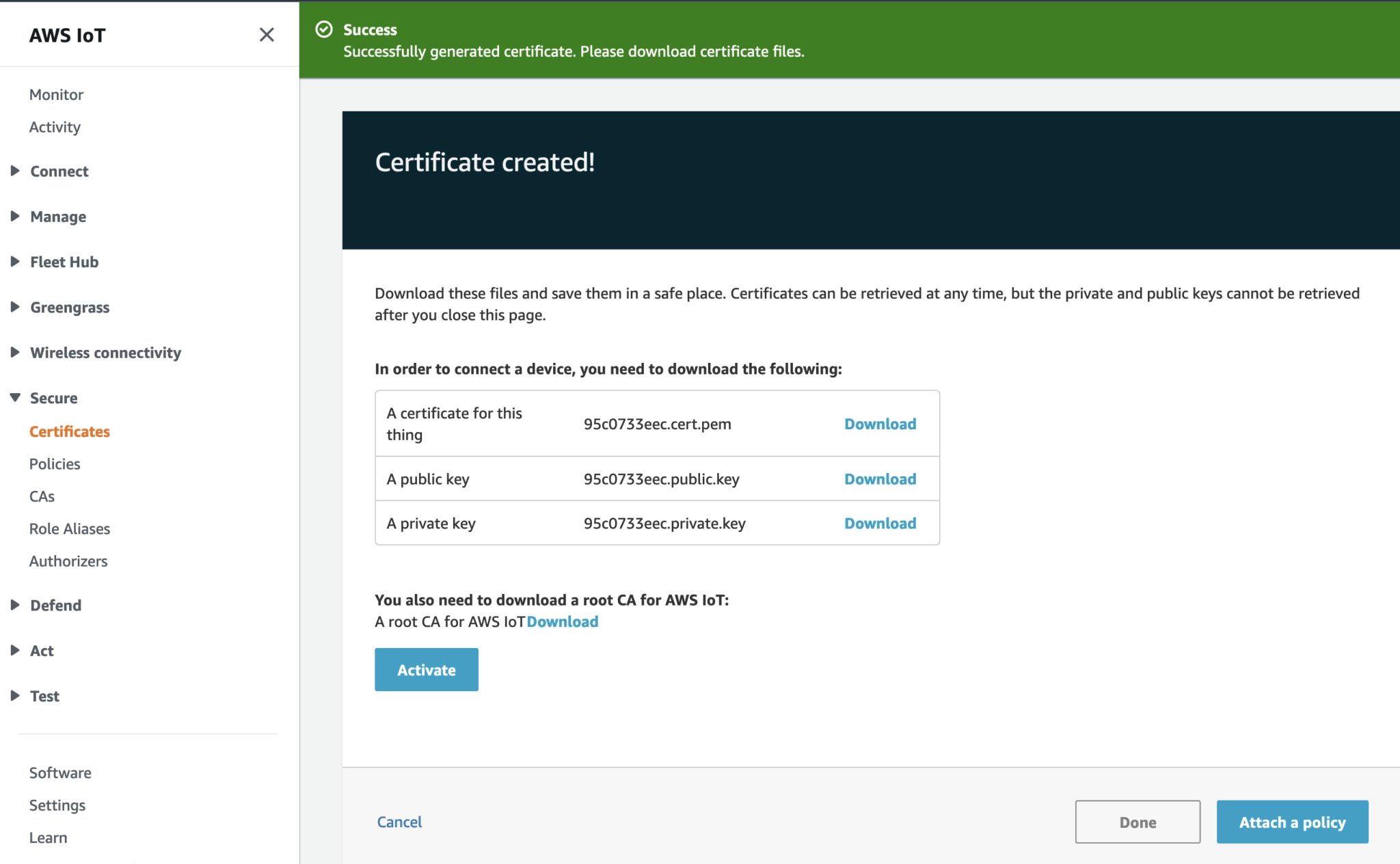Close the AWS IoT sidebar panel
This screenshot has height=864, width=1400.
[x=267, y=35]
